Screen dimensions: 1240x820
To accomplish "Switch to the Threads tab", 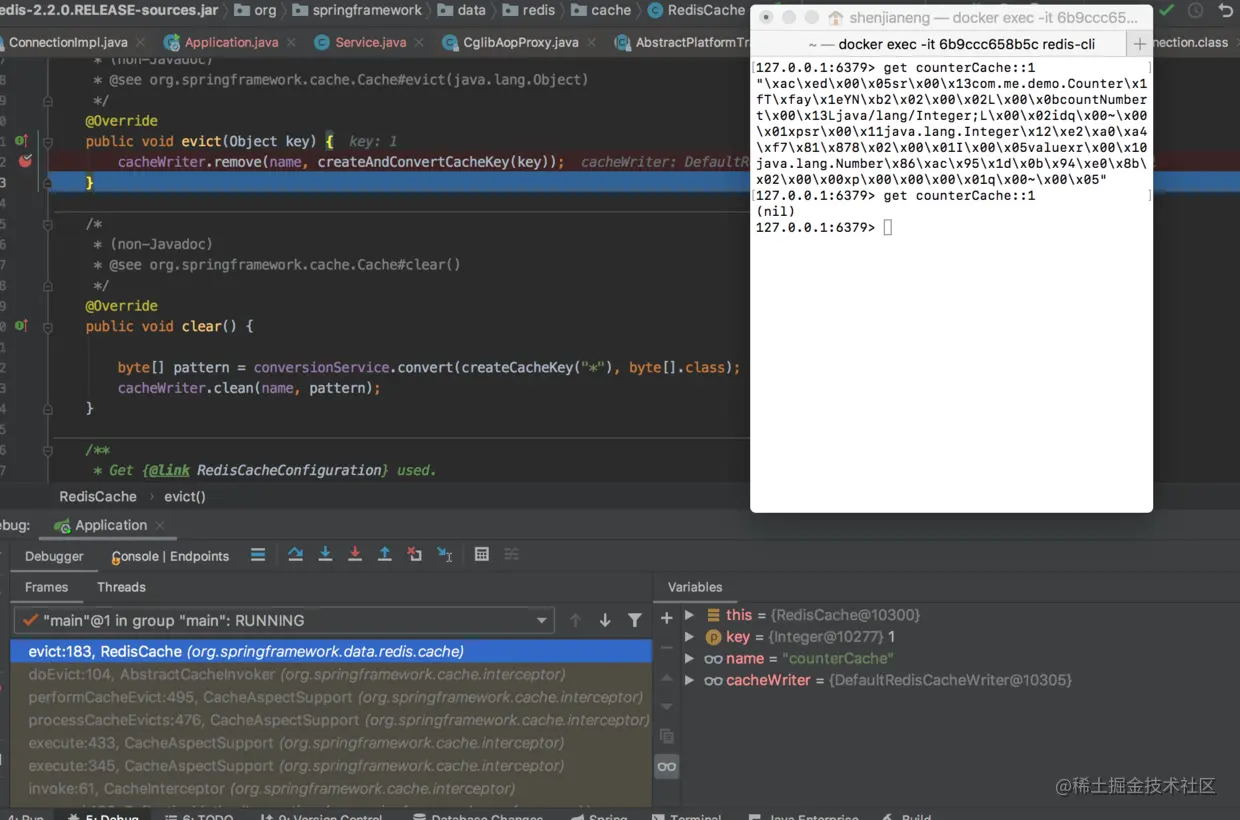I will point(121,587).
